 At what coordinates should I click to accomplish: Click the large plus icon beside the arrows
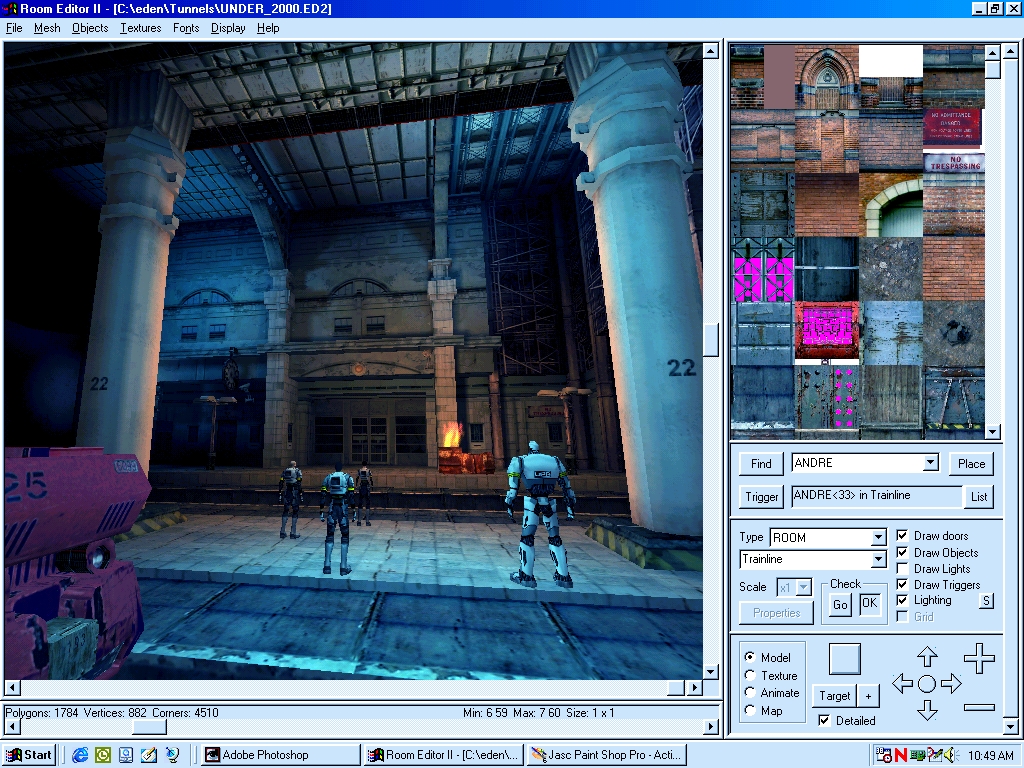[979, 658]
